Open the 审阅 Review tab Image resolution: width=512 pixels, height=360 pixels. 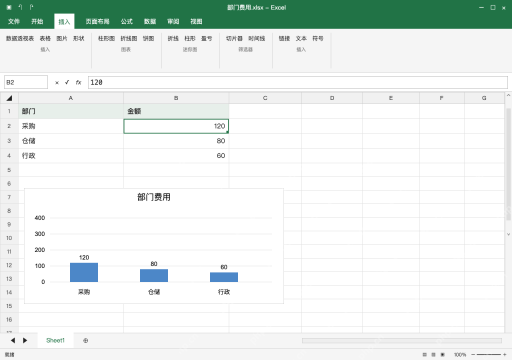click(x=173, y=22)
